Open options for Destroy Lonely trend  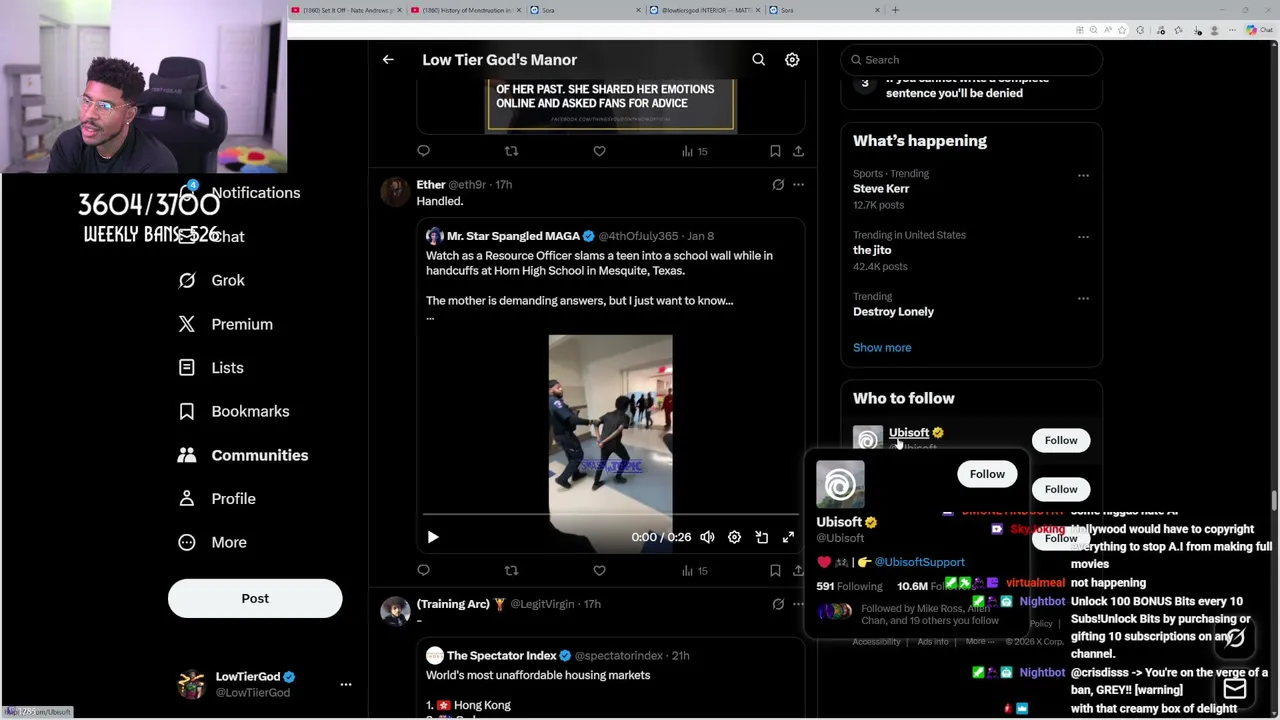pyautogui.click(x=1083, y=298)
